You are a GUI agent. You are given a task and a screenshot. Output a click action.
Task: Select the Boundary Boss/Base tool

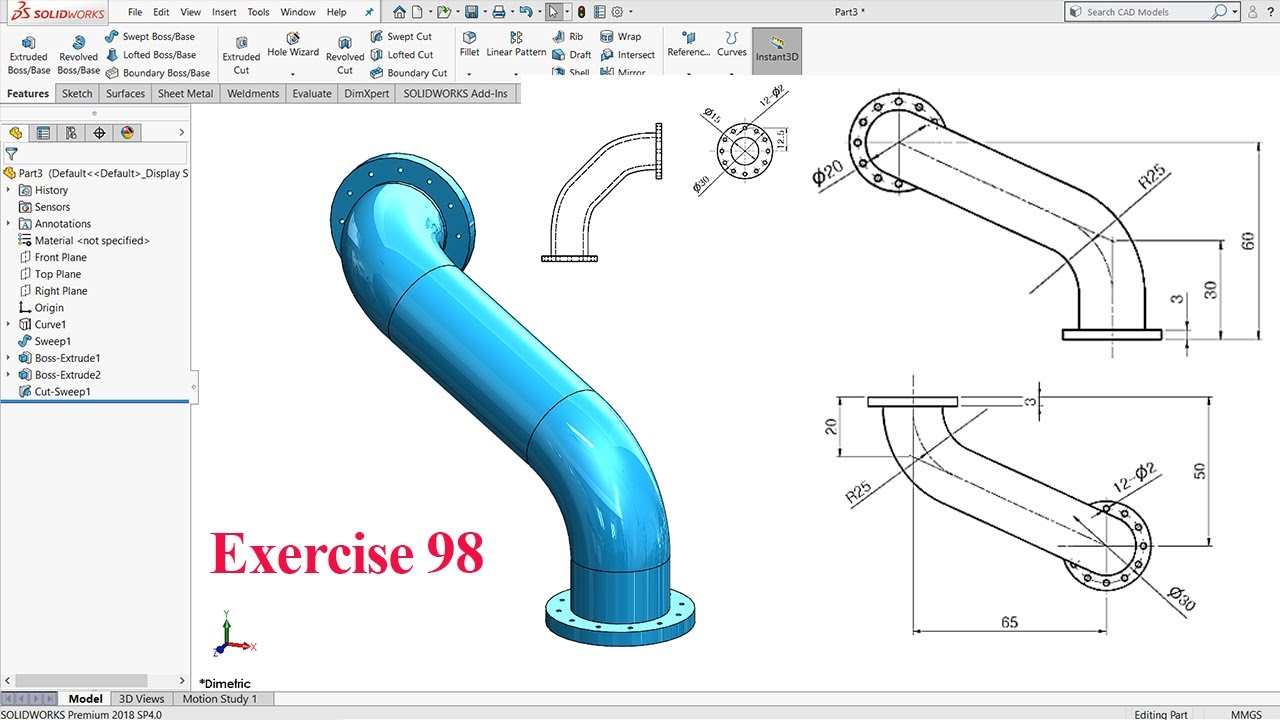point(157,73)
